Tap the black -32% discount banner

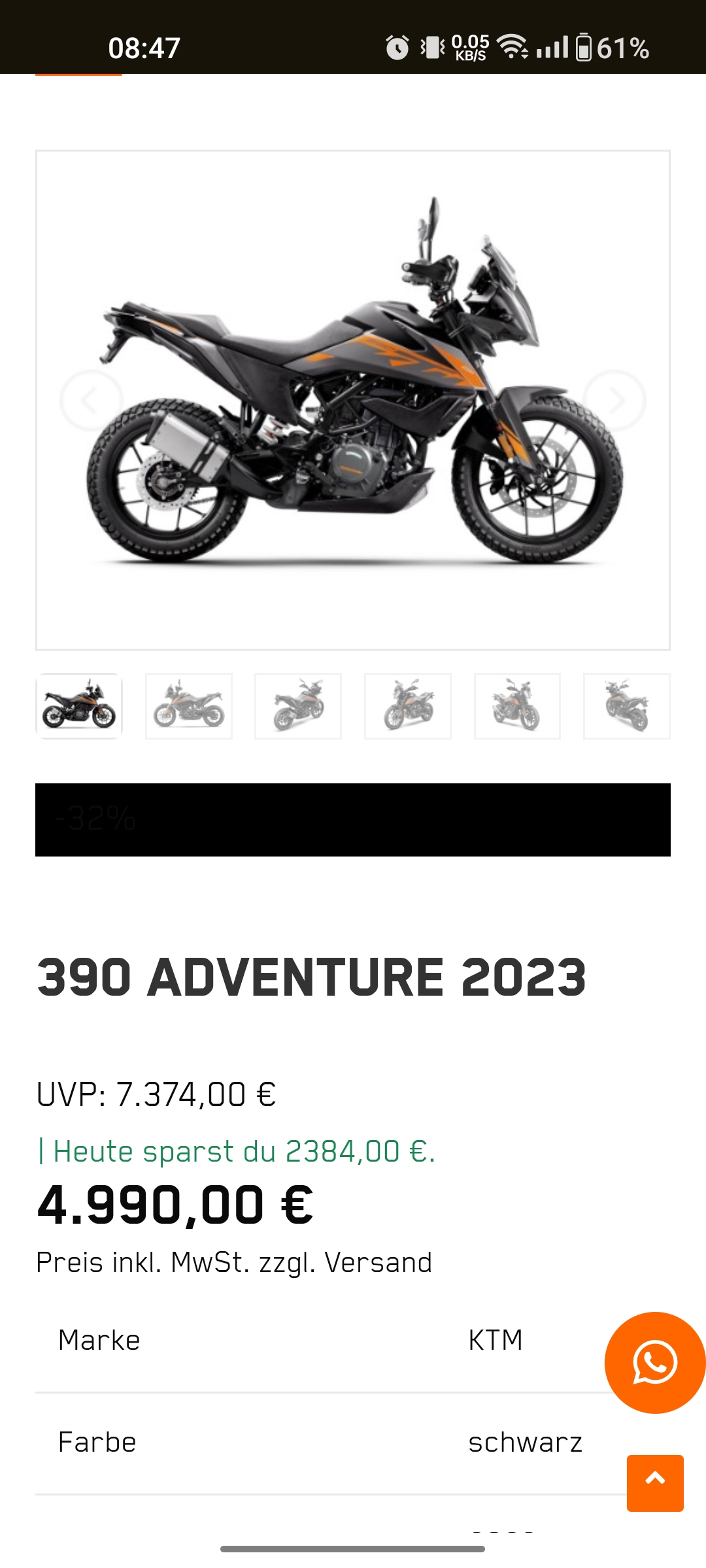coord(353,820)
